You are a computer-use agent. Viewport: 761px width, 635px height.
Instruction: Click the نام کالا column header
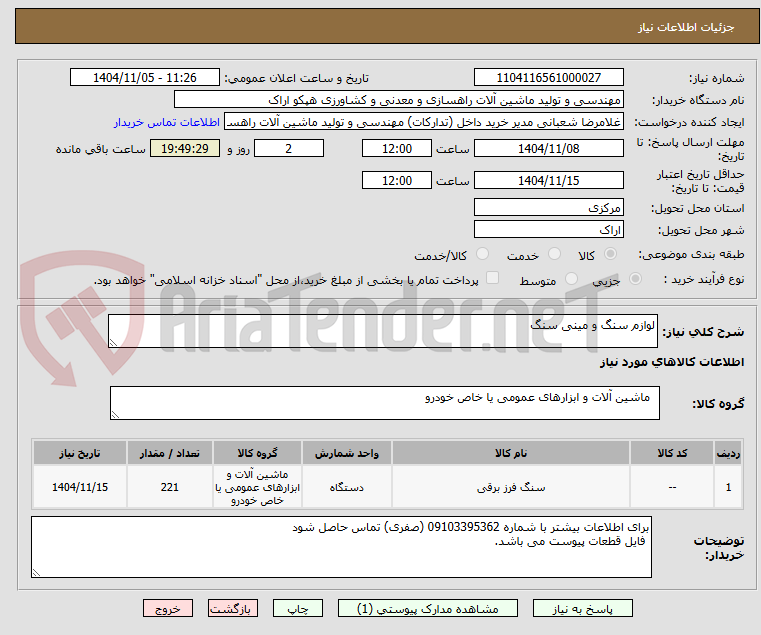(x=511, y=453)
